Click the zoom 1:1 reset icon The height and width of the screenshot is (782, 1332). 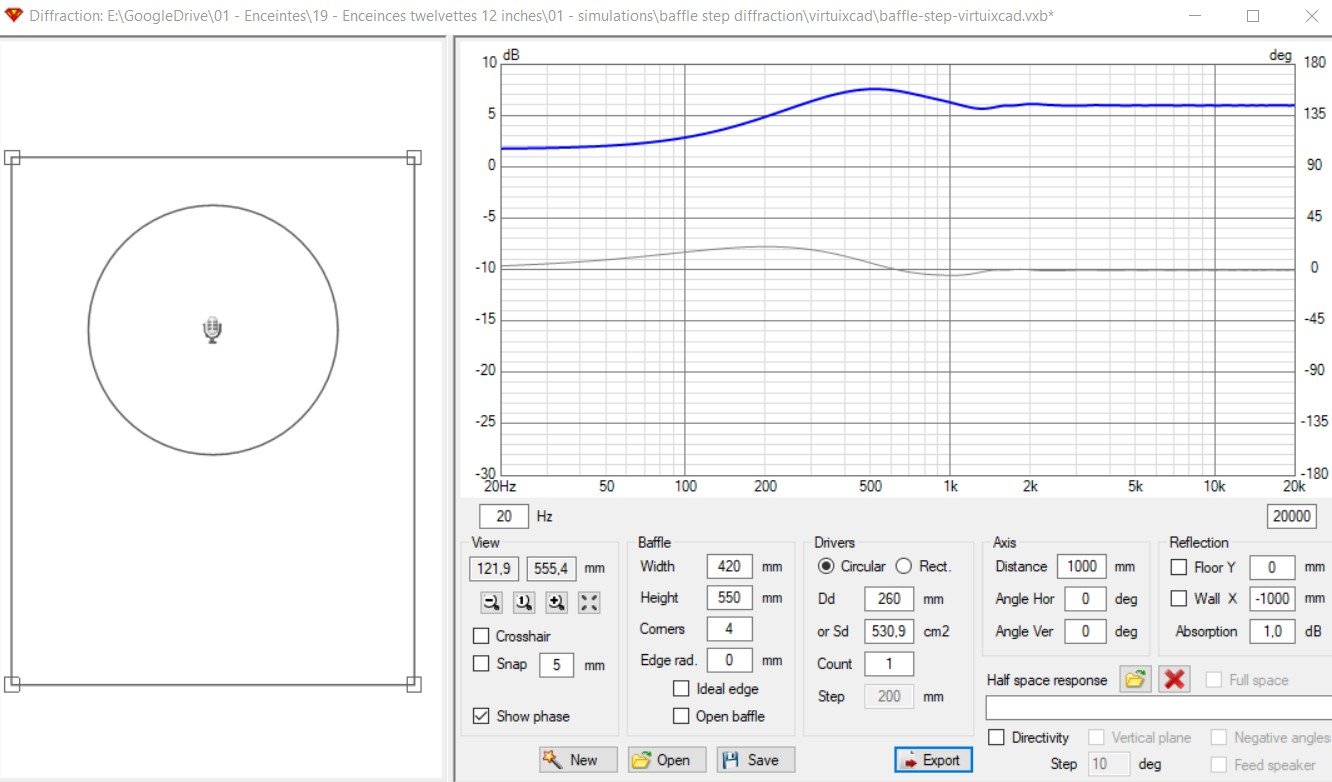pyautogui.click(x=524, y=602)
